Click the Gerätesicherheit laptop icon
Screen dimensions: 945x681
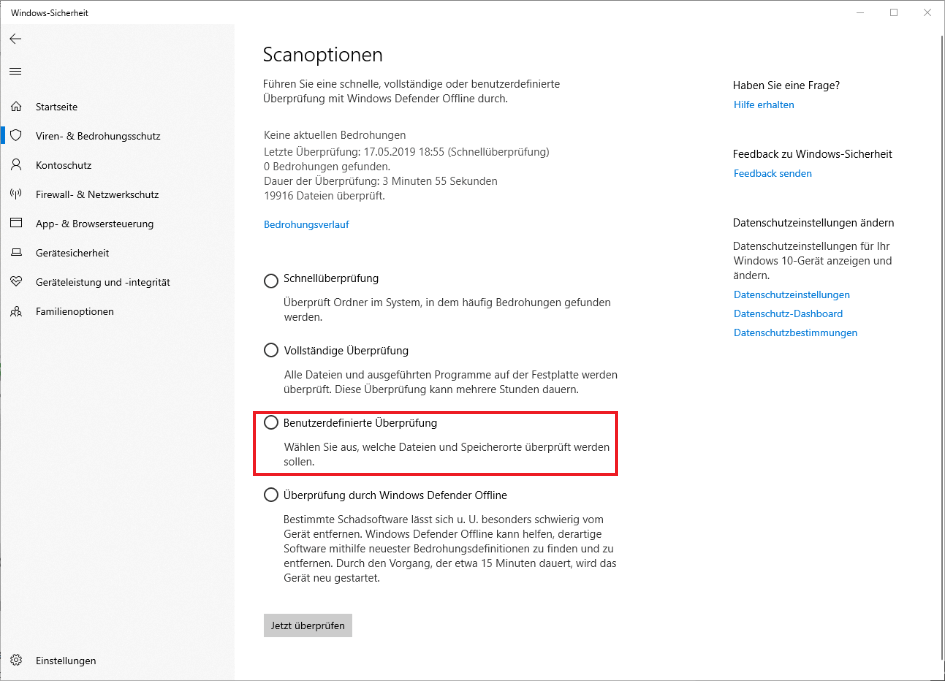coord(16,253)
